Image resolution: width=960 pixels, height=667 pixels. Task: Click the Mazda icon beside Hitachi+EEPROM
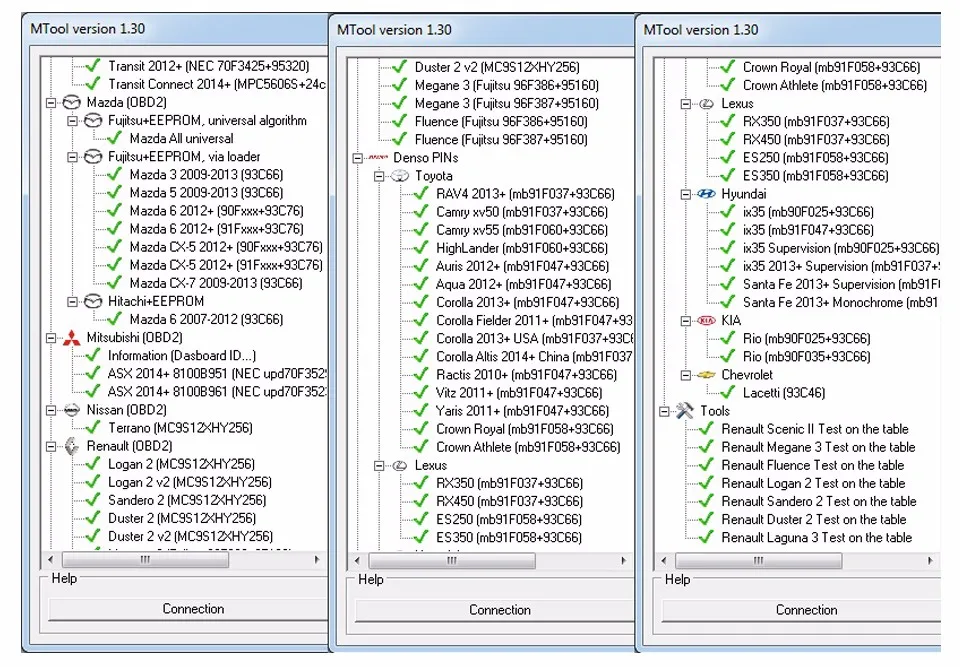tap(93, 301)
